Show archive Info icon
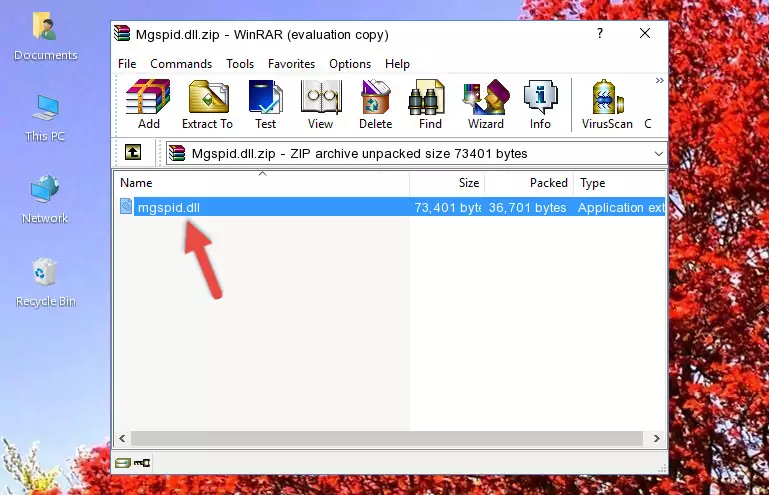 point(540,104)
